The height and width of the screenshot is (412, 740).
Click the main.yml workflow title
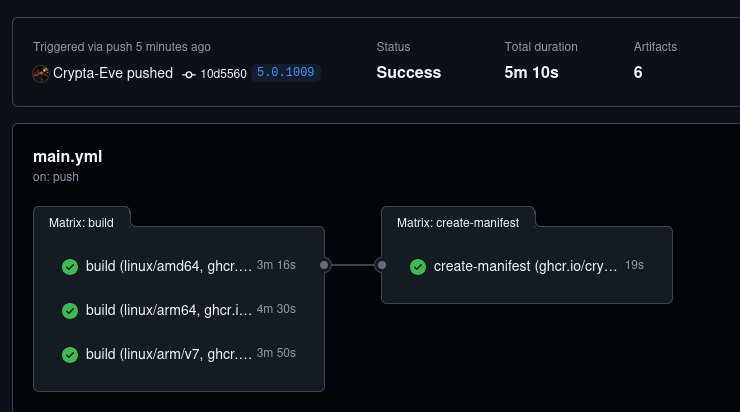coord(67,156)
